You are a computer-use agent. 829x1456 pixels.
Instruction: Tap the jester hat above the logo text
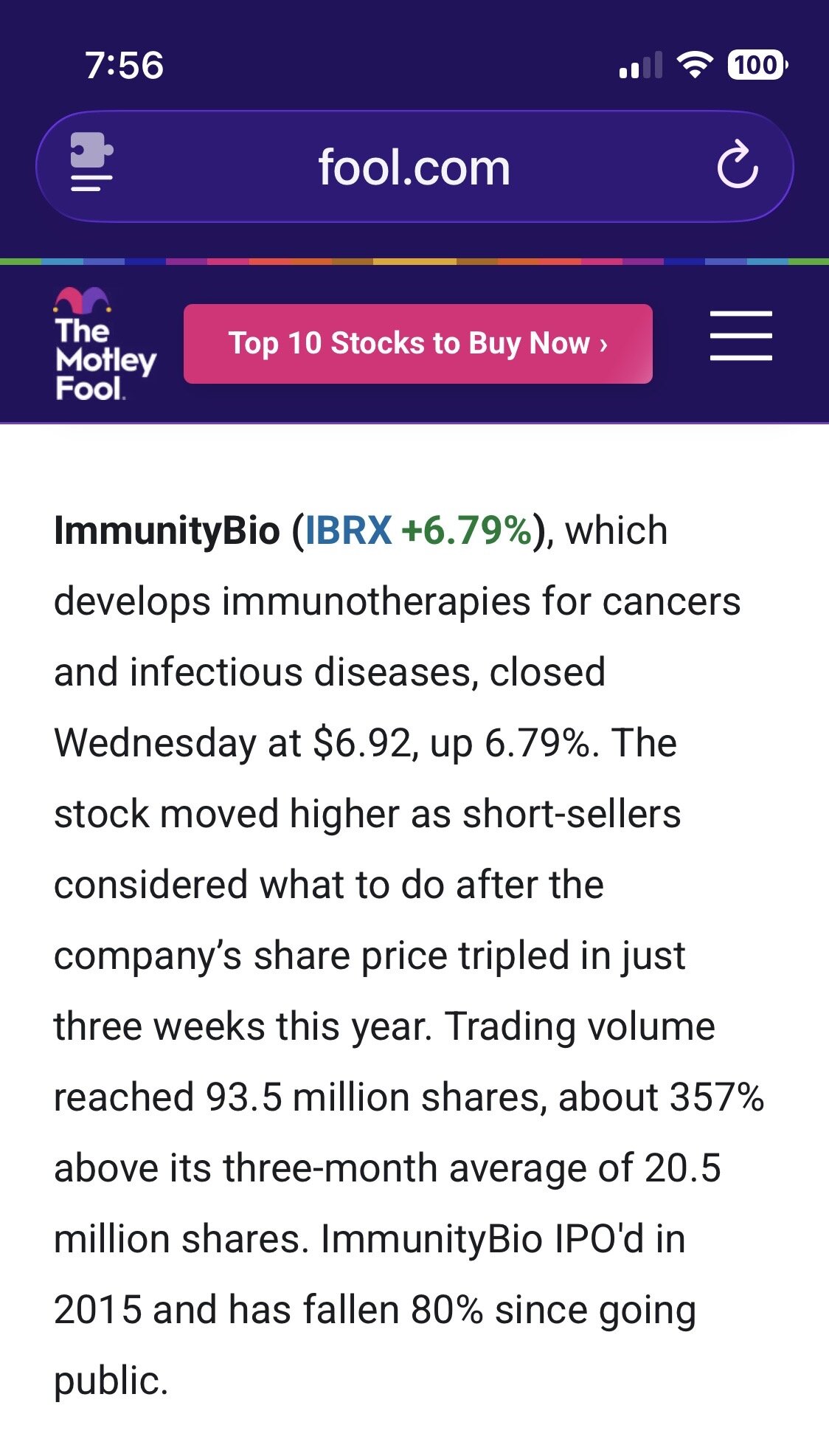pyautogui.click(x=83, y=299)
